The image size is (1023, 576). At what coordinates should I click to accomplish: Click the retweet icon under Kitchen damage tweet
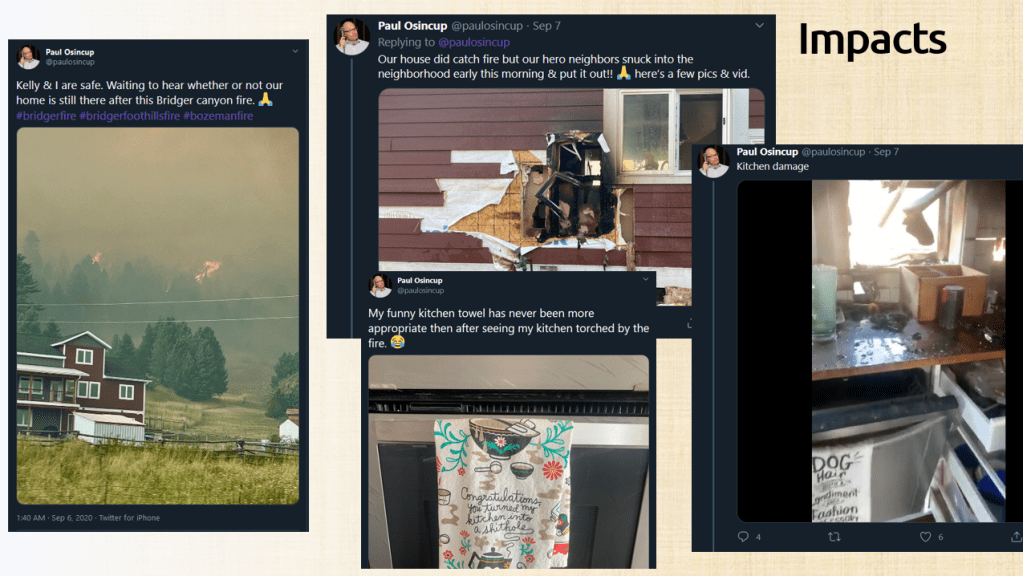coord(834,536)
